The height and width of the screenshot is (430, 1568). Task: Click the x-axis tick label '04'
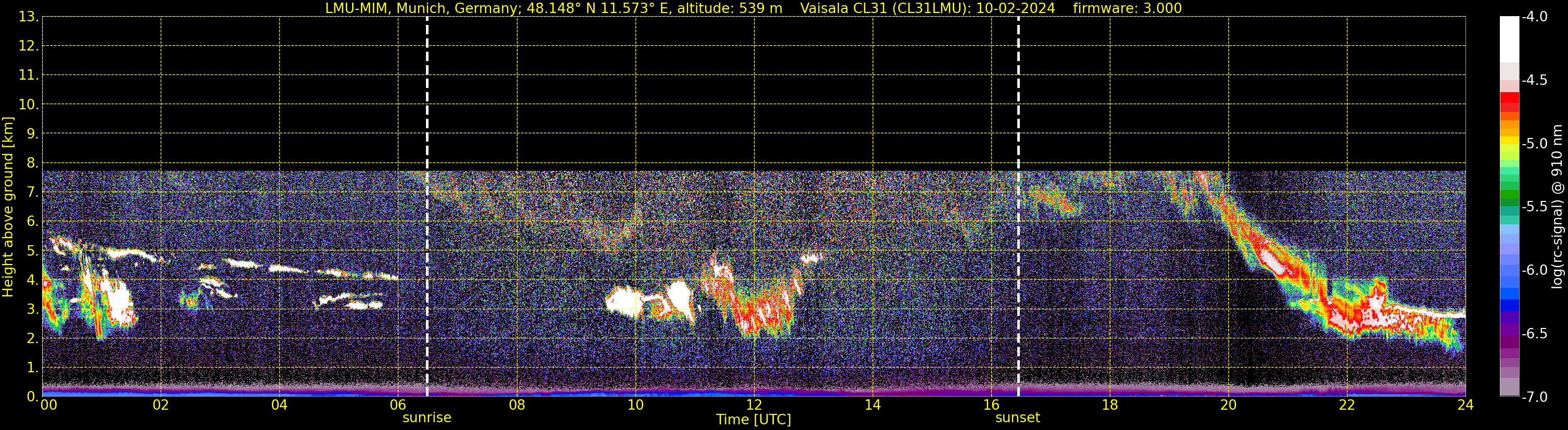279,405
